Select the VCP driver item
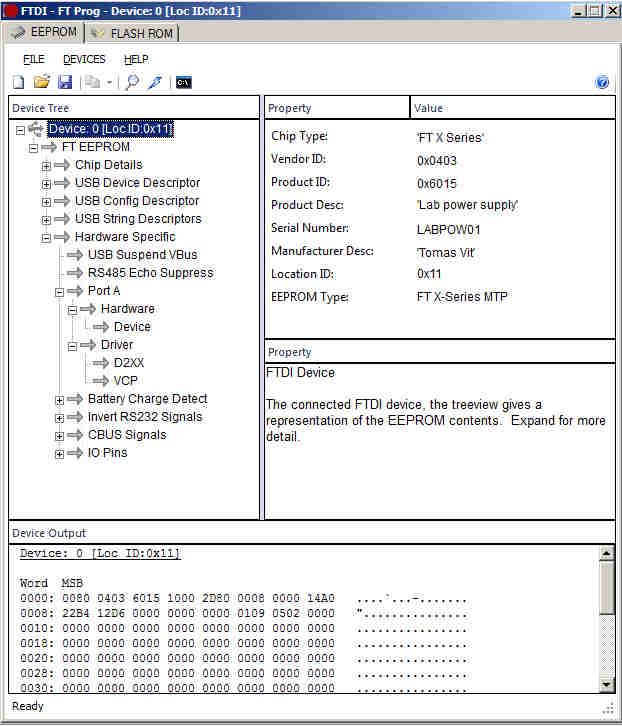This screenshot has width=622, height=726. click(x=126, y=381)
